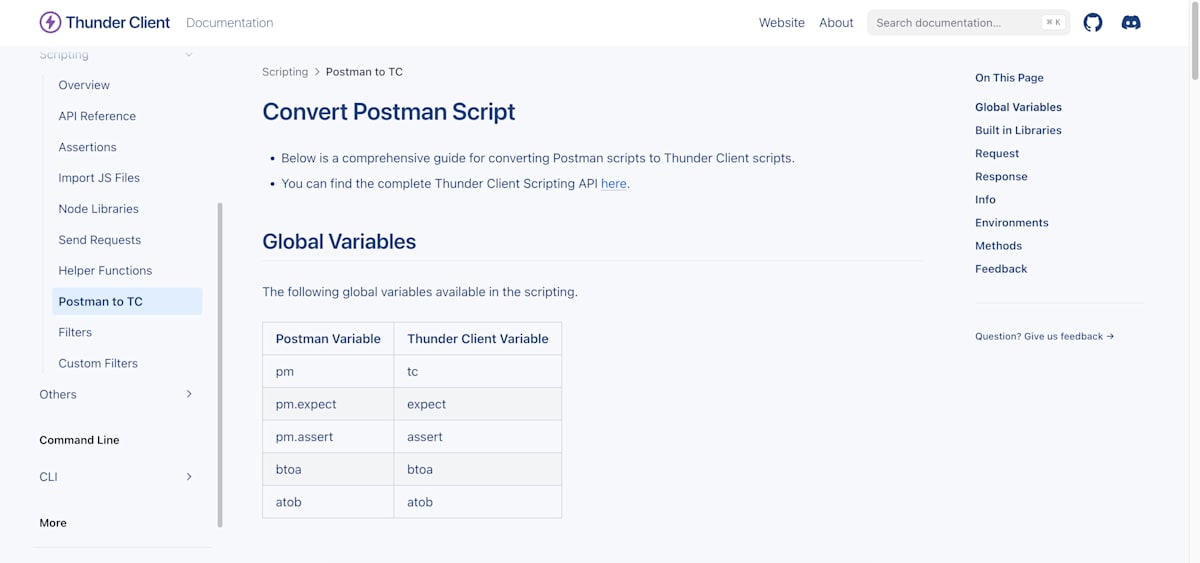This screenshot has height=563, width=1200.
Task: Follow the 'here' Scripting API link
Action: [614, 184]
